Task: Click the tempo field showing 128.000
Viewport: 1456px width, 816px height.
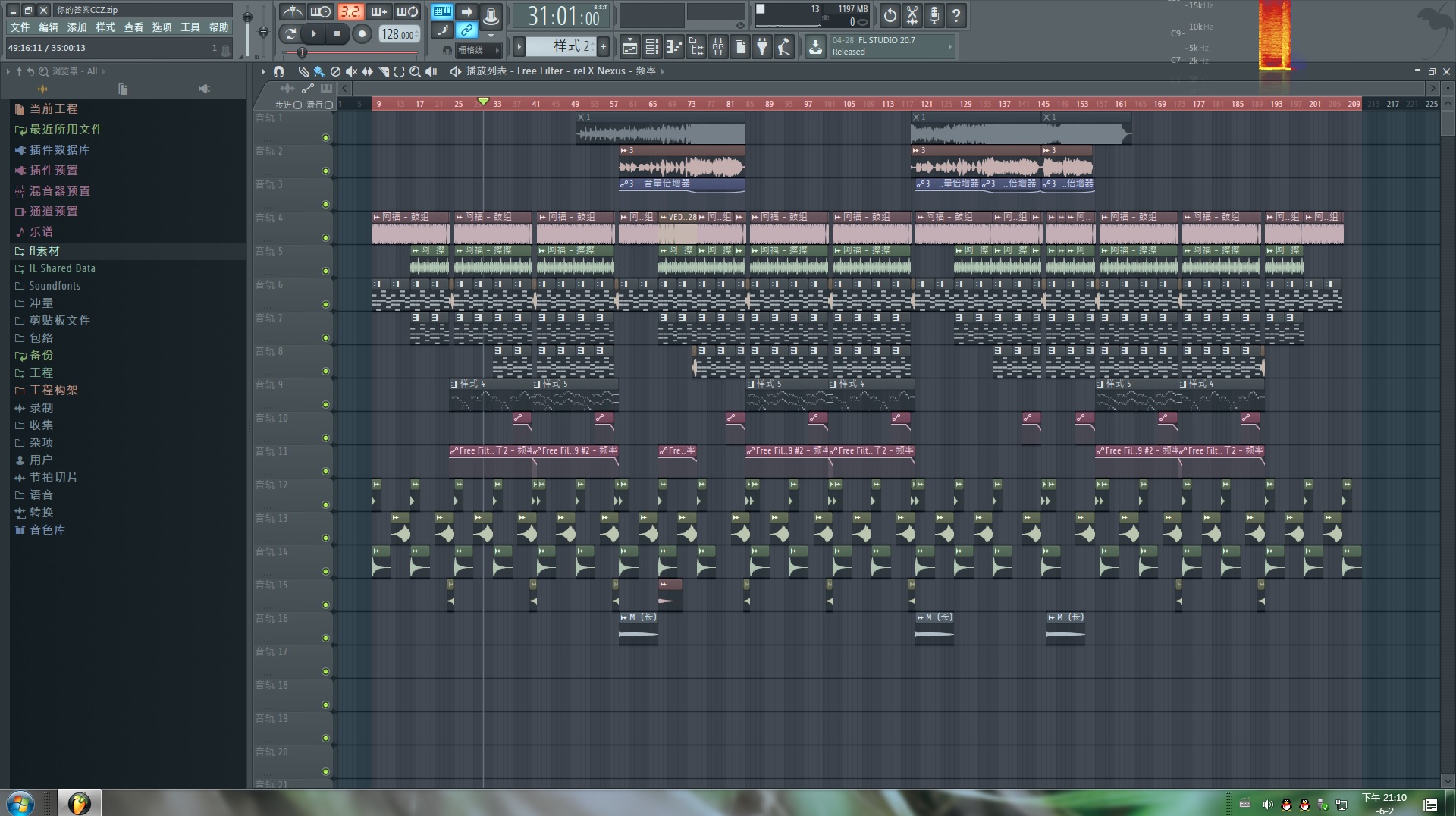Action: (x=398, y=34)
